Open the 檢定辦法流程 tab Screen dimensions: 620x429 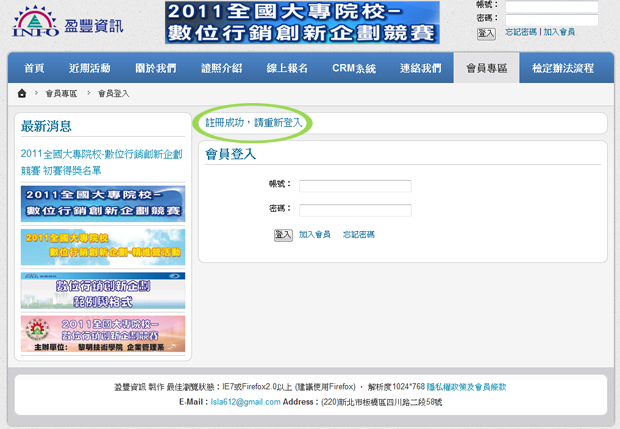(x=562, y=68)
